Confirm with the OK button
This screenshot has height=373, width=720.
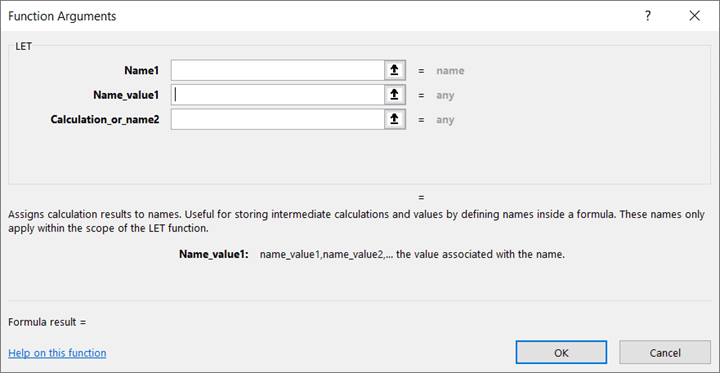click(x=561, y=353)
